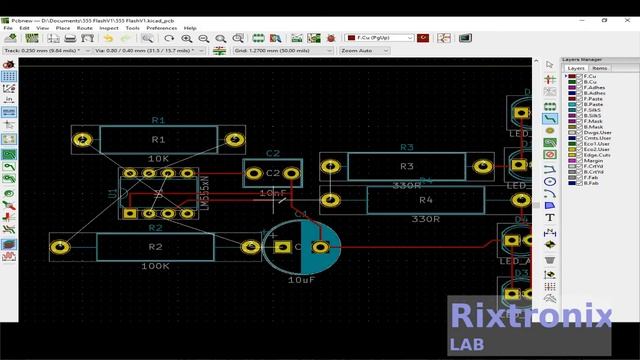This screenshot has height=360, width=640.
Task: Open the Board setup icon
Action: pyautogui.click(x=32, y=38)
